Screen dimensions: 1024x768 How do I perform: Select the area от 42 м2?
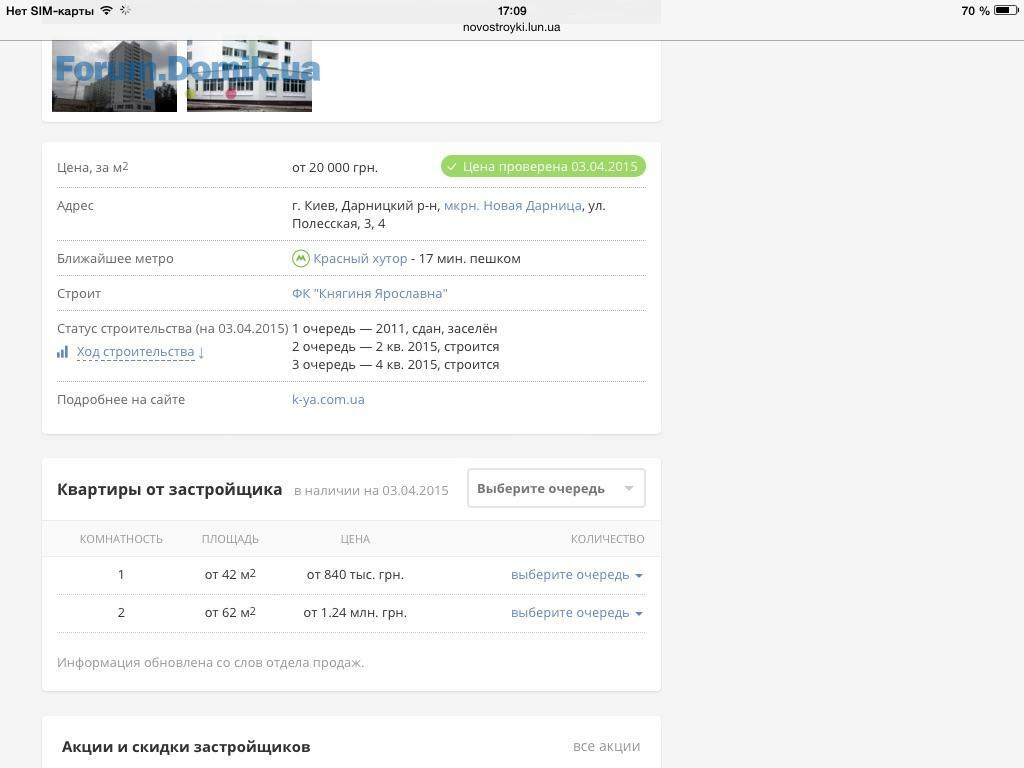tap(230, 575)
